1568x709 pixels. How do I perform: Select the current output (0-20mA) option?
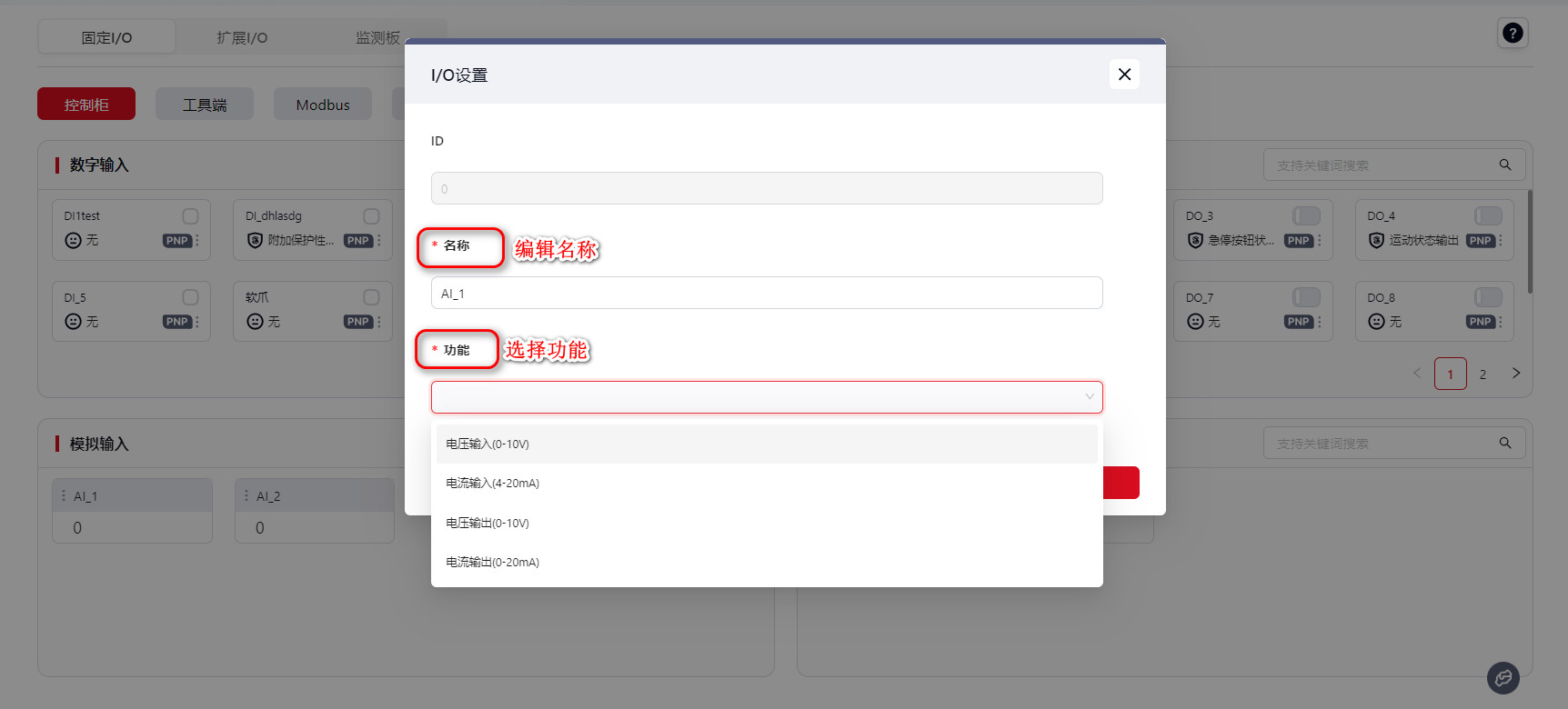click(766, 563)
